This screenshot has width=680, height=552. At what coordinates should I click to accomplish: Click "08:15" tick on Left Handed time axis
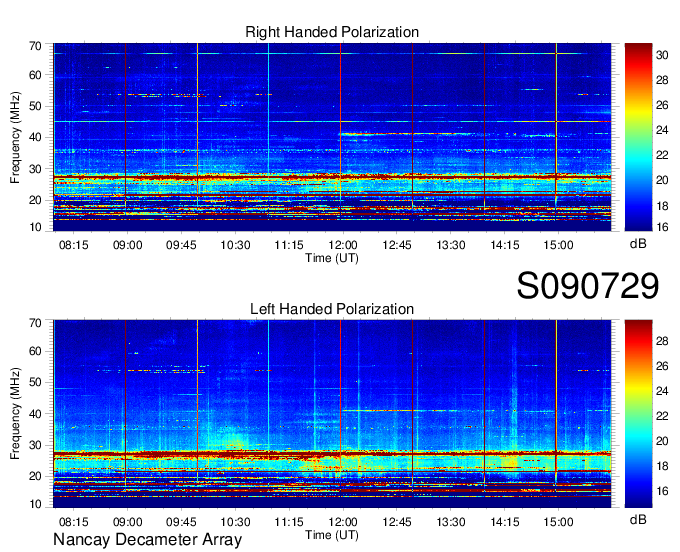click(73, 522)
